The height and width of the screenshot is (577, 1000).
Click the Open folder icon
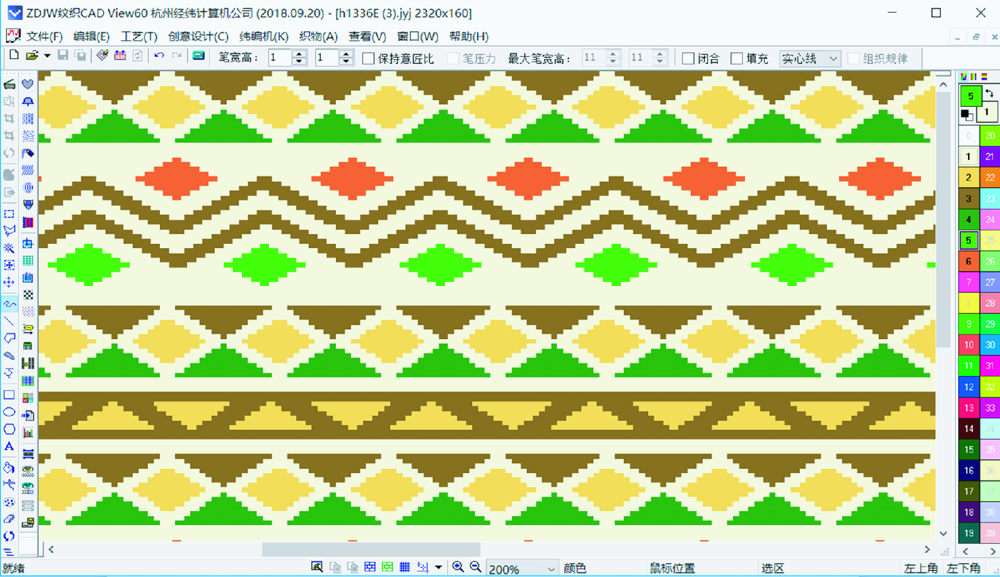coord(31,57)
